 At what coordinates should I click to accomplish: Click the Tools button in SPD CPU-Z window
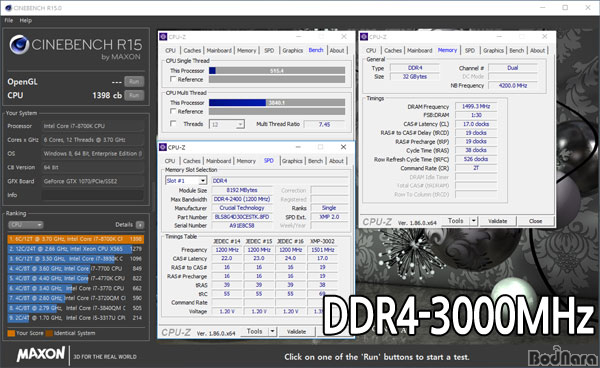[x=254, y=331]
